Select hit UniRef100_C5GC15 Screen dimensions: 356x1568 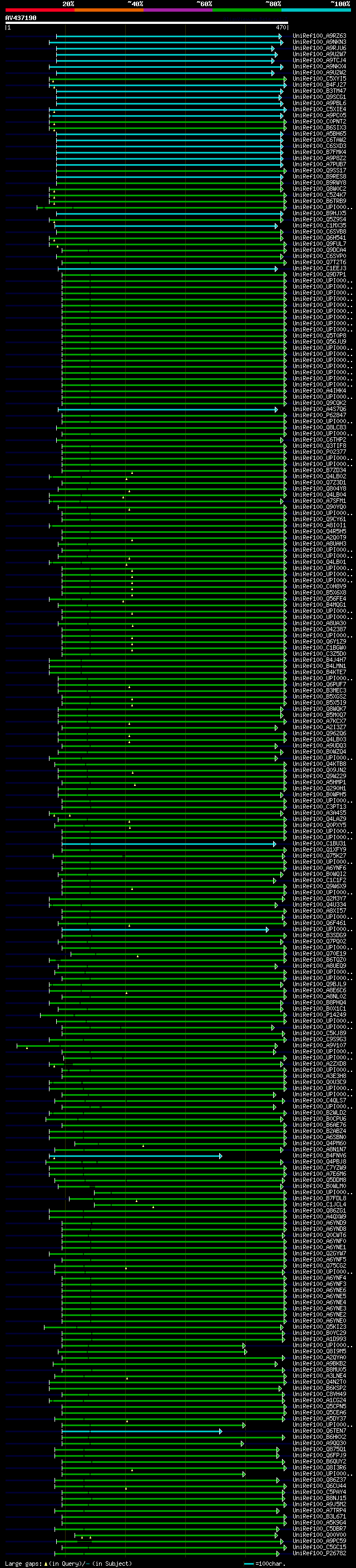click(x=319, y=1547)
